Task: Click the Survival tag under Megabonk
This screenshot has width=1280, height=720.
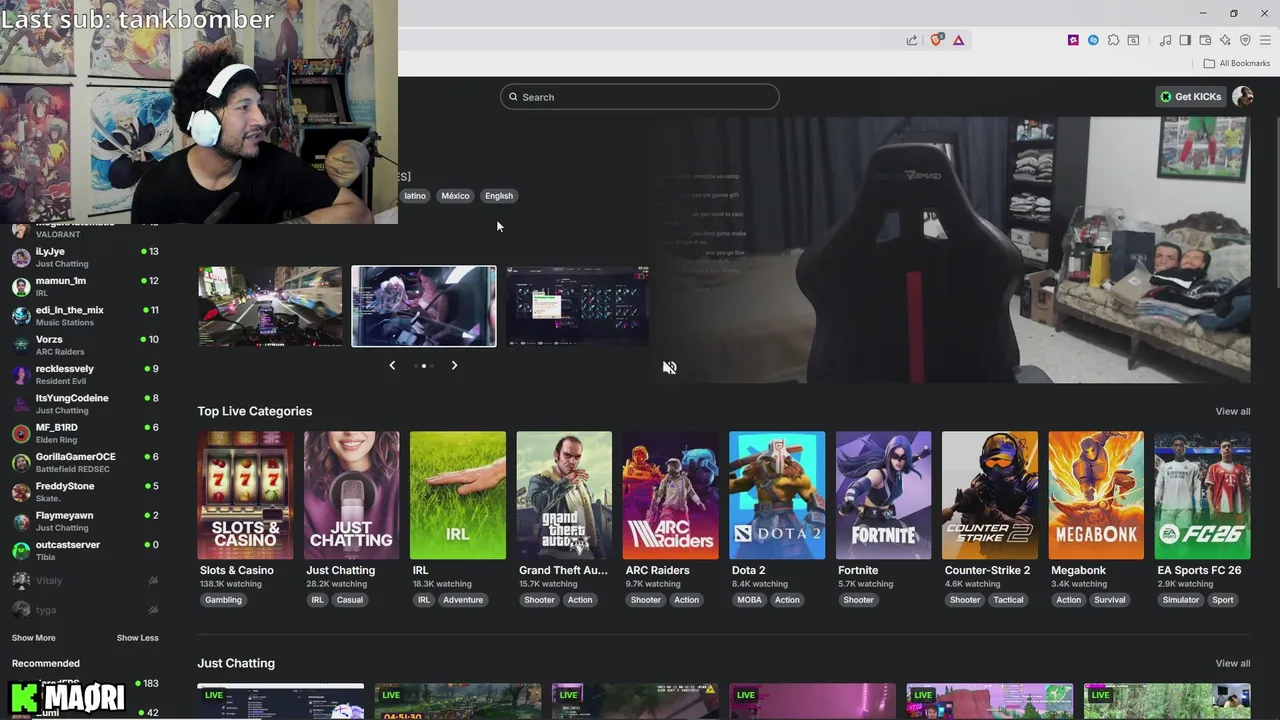Action: [1110, 600]
